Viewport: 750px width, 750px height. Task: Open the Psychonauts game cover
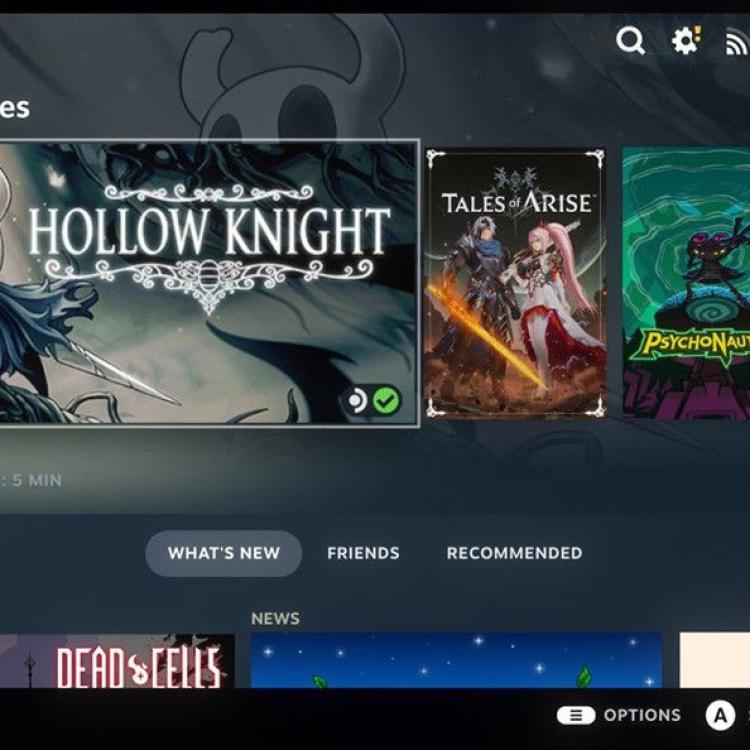686,283
